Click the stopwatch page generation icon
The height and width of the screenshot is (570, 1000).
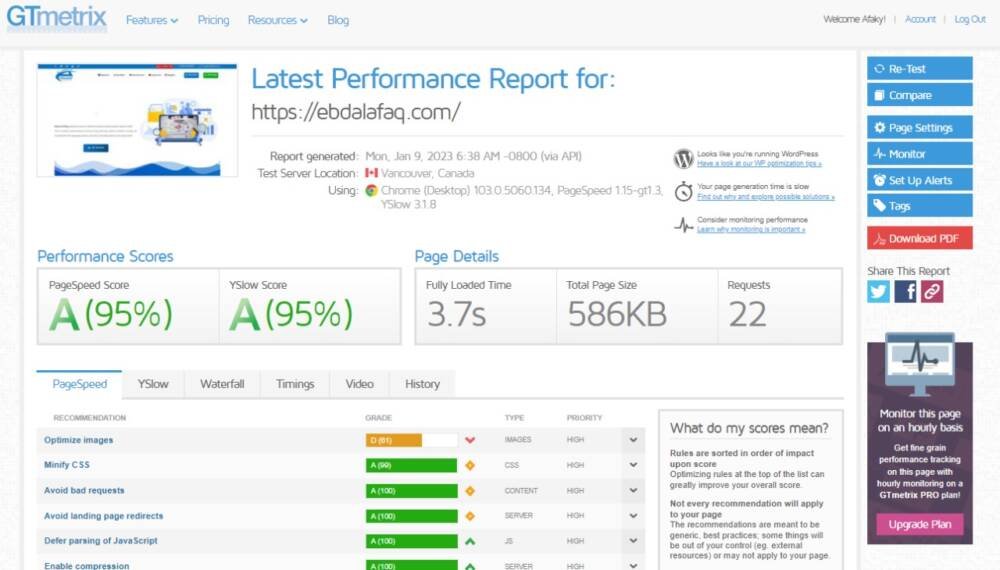[684, 191]
